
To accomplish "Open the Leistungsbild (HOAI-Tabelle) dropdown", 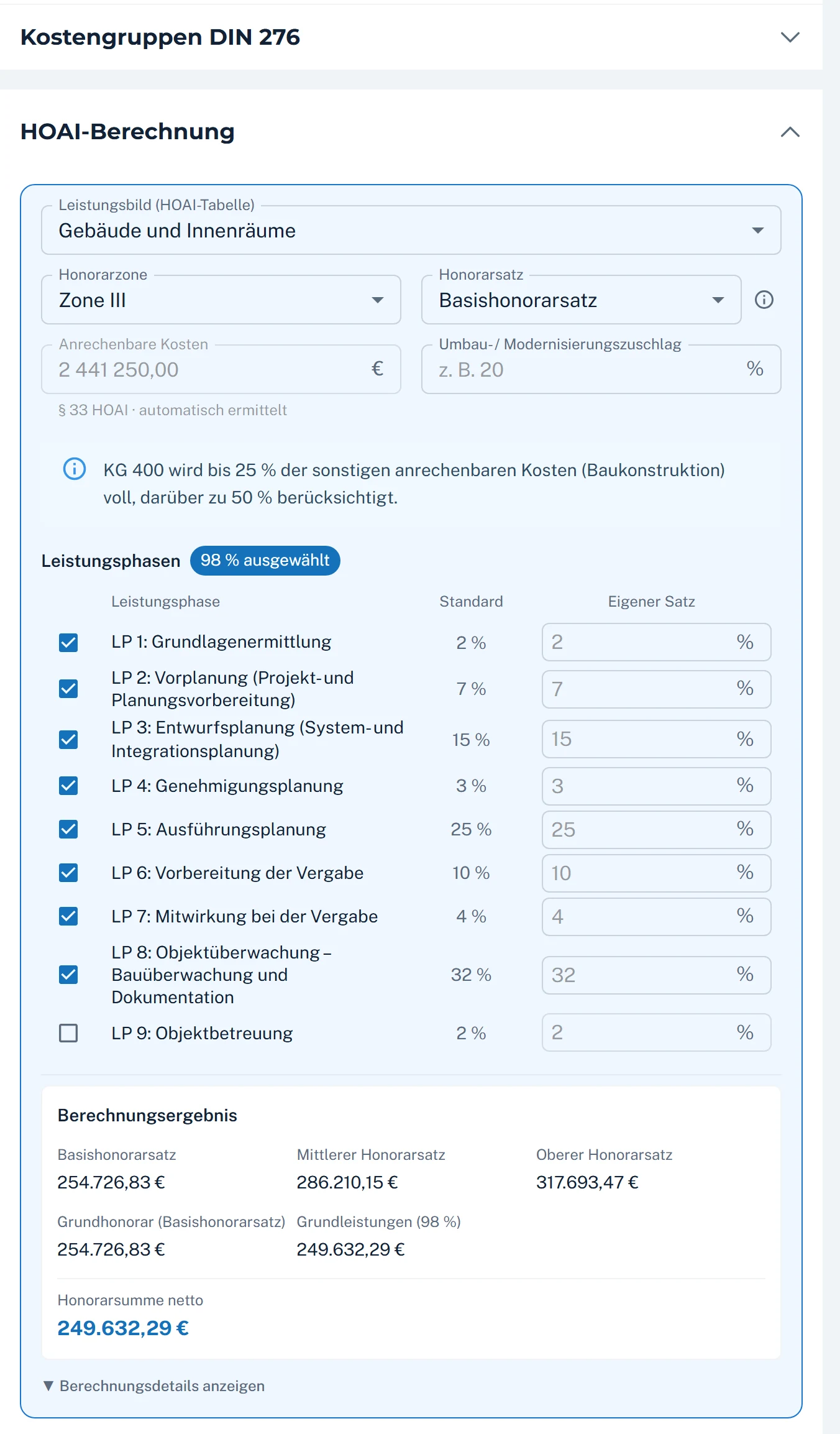I will [411, 230].
